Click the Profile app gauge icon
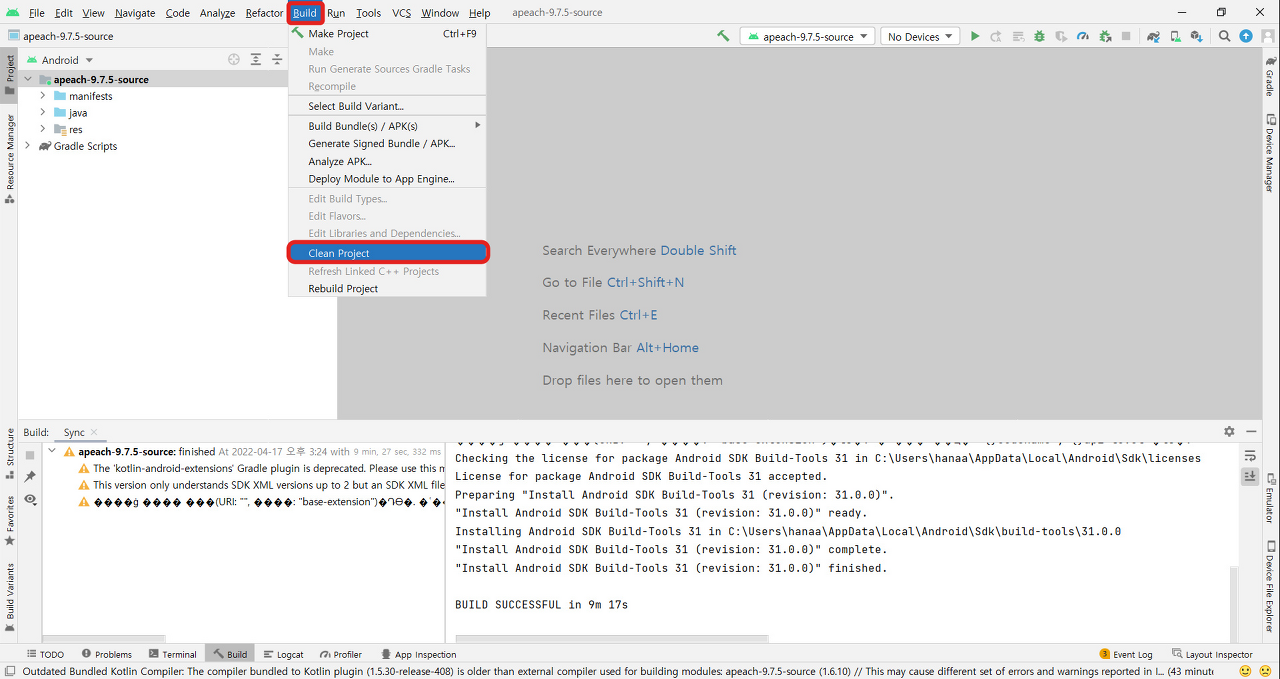The width and height of the screenshot is (1280, 679). tap(1083, 36)
